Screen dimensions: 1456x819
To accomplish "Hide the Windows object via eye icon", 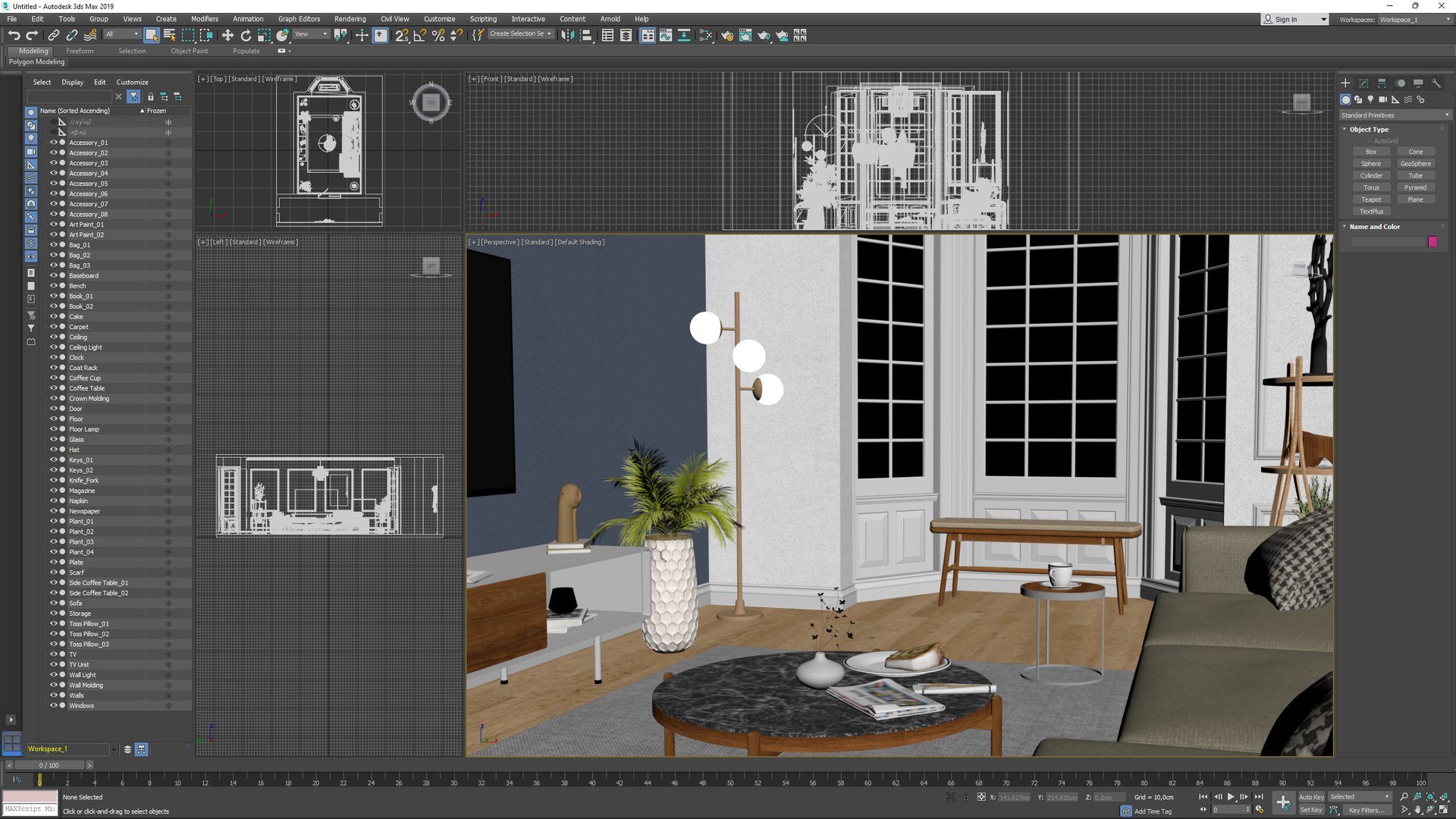I will tap(53, 706).
